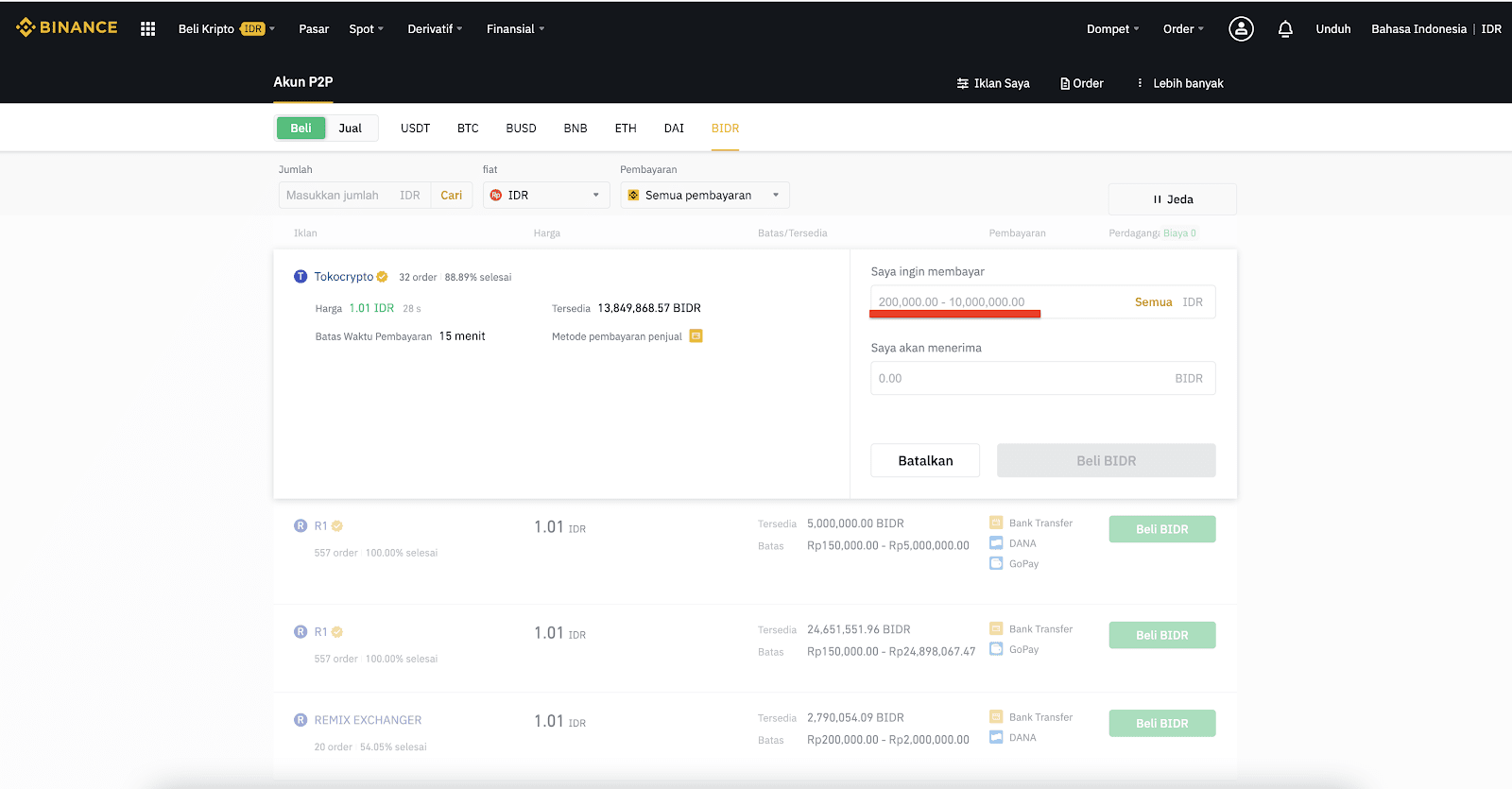Select the Beli toggle
This screenshot has height=789, width=1512.
pos(301,129)
